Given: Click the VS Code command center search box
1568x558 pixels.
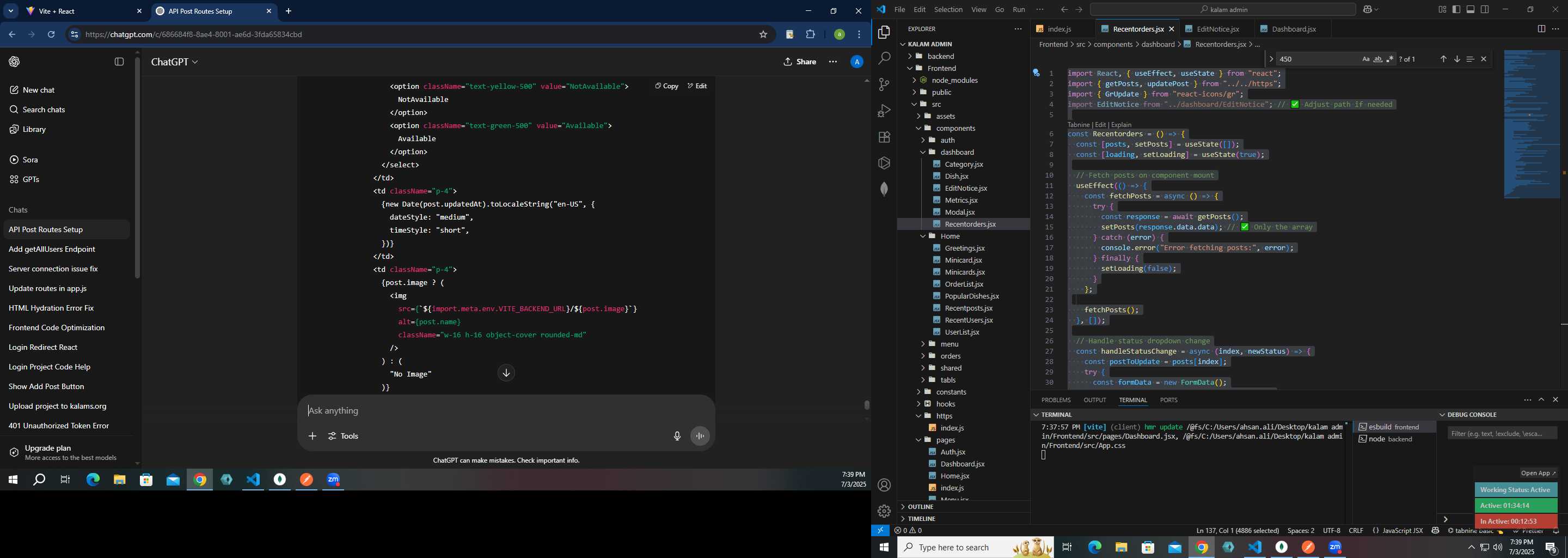Looking at the screenshot, I should pyautogui.click(x=1222, y=10).
